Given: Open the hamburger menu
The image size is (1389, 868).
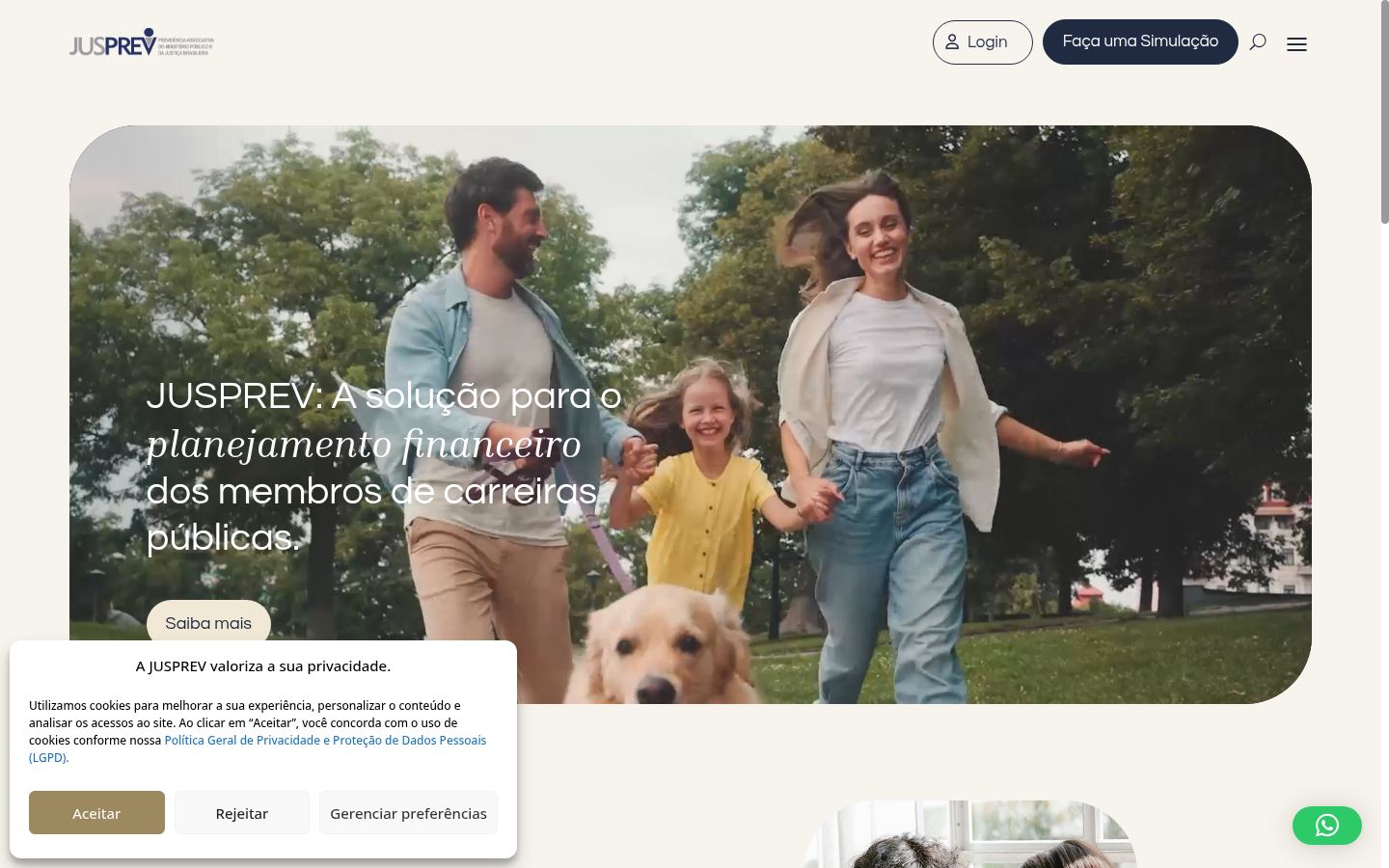Looking at the screenshot, I should pos(1296,43).
